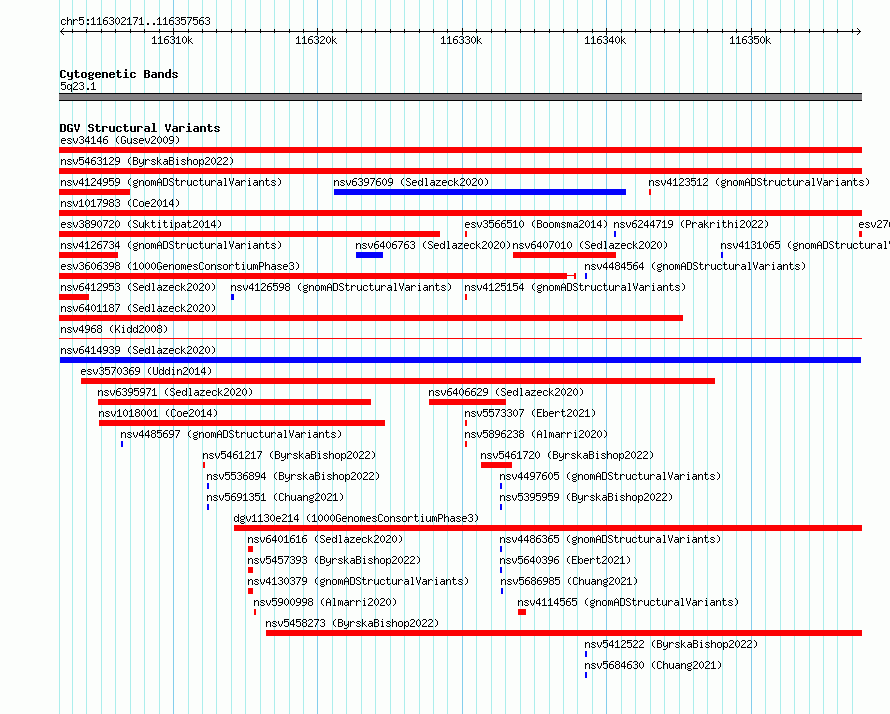Select nsv5457393 (ByrskaBishop2022) label
The height and width of the screenshot is (714, 890).
pos(334,560)
